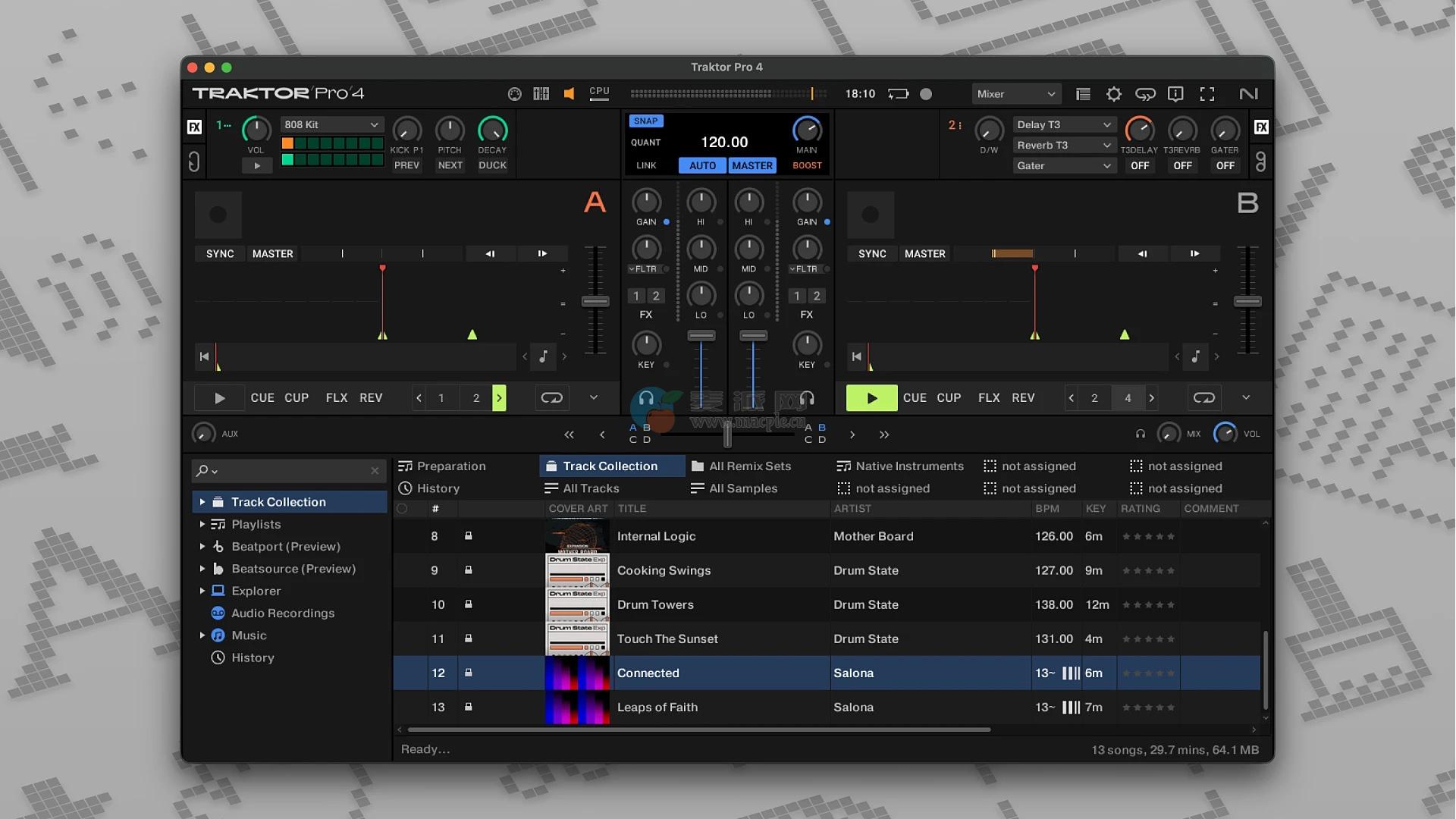Click the crossfader slider handle
Screen dimensions: 1456x819
tap(727, 435)
